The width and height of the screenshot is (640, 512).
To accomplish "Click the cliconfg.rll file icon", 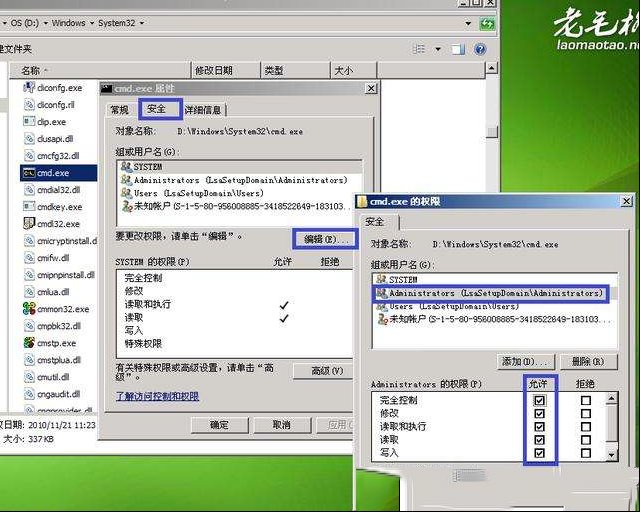I will (x=29, y=105).
